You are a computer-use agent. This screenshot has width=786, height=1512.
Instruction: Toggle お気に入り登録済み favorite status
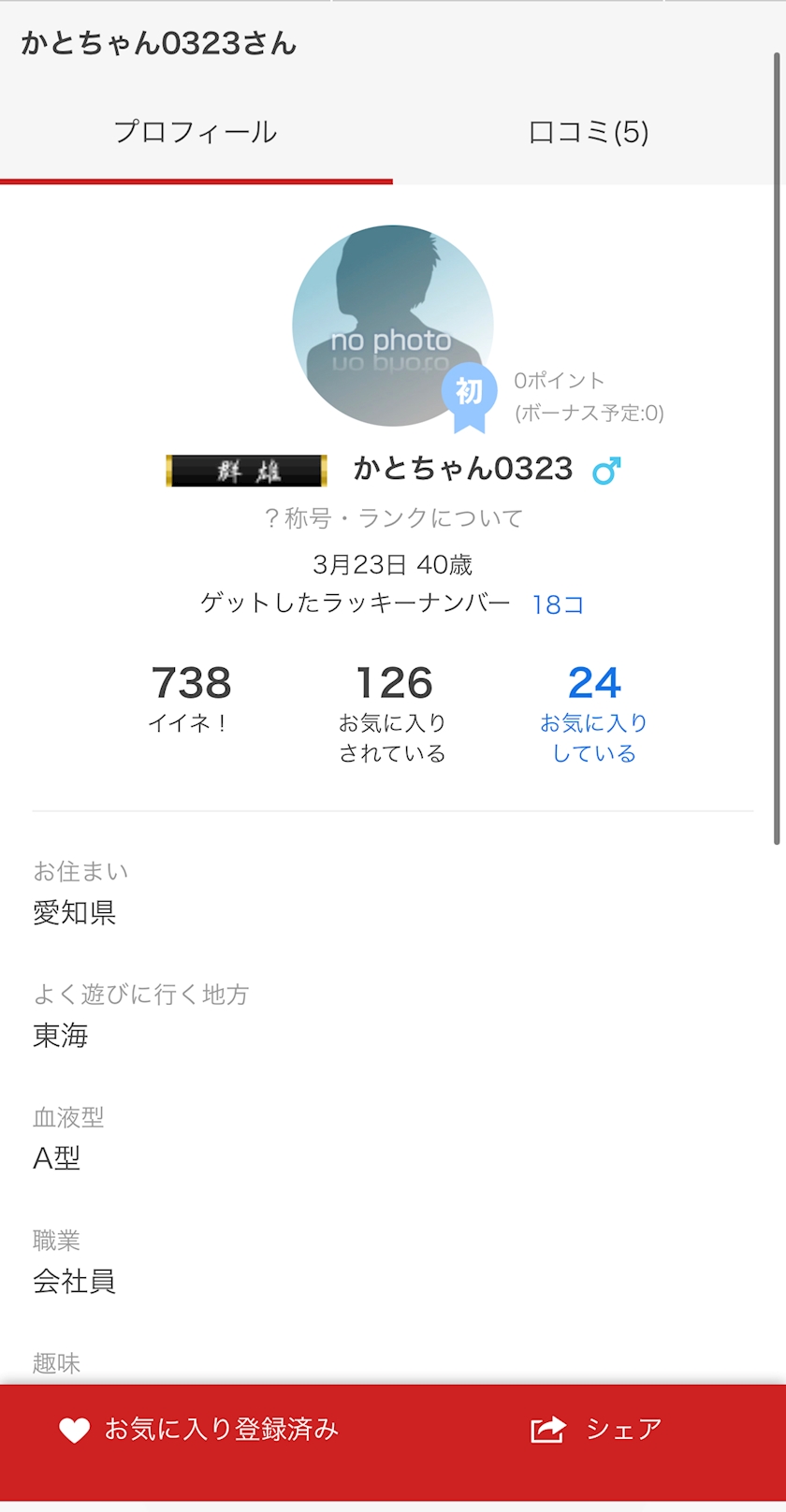(x=221, y=1429)
